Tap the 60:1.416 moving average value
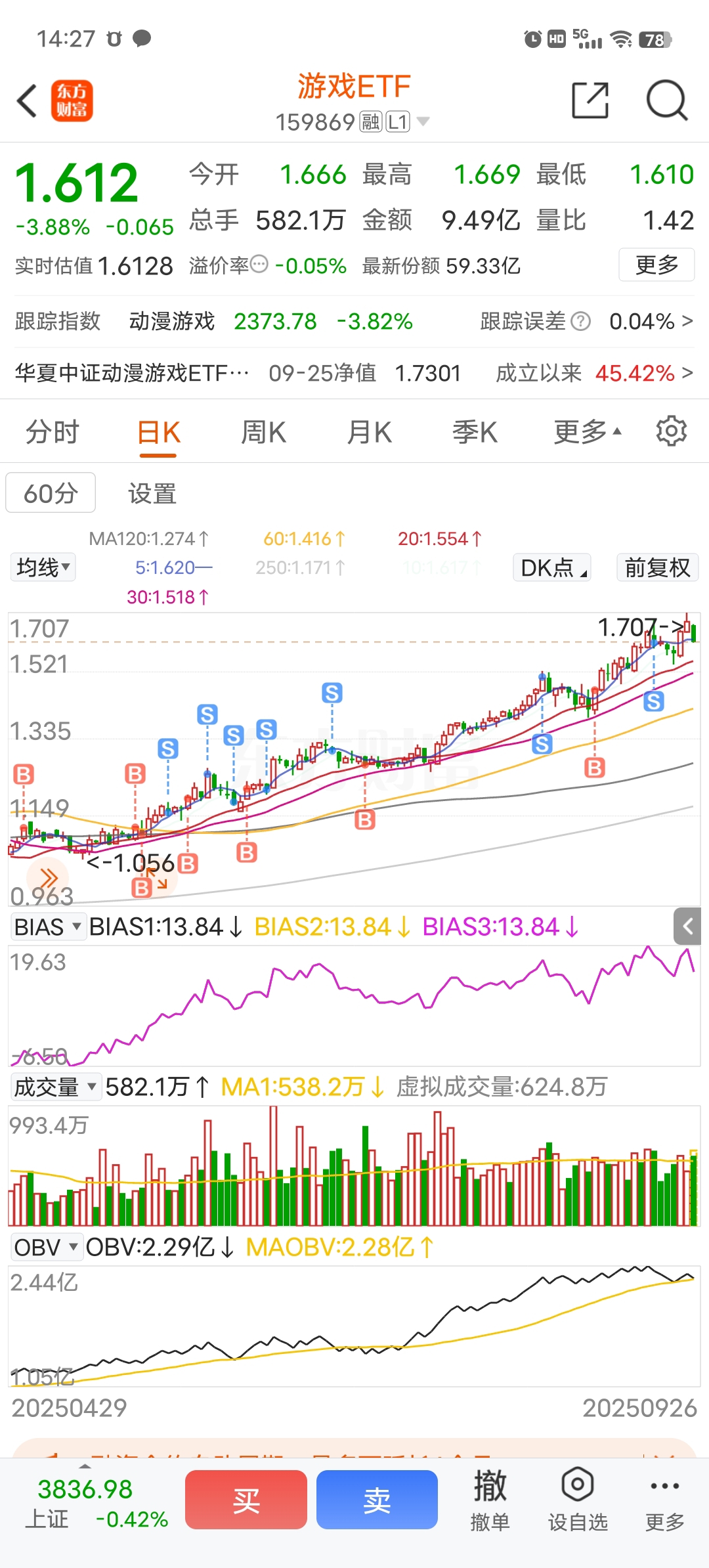 click(304, 538)
